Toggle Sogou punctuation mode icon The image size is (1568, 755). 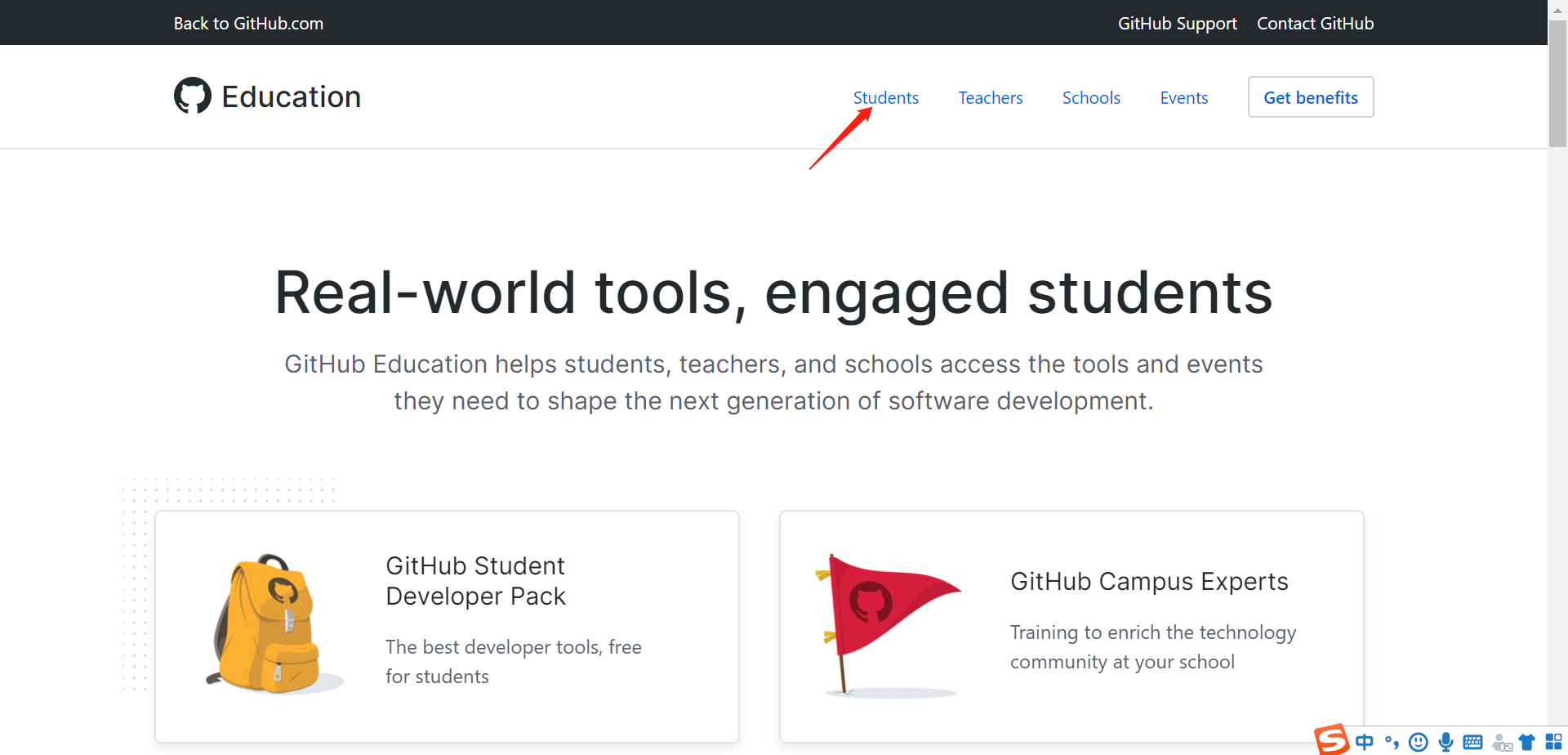pos(1392,742)
